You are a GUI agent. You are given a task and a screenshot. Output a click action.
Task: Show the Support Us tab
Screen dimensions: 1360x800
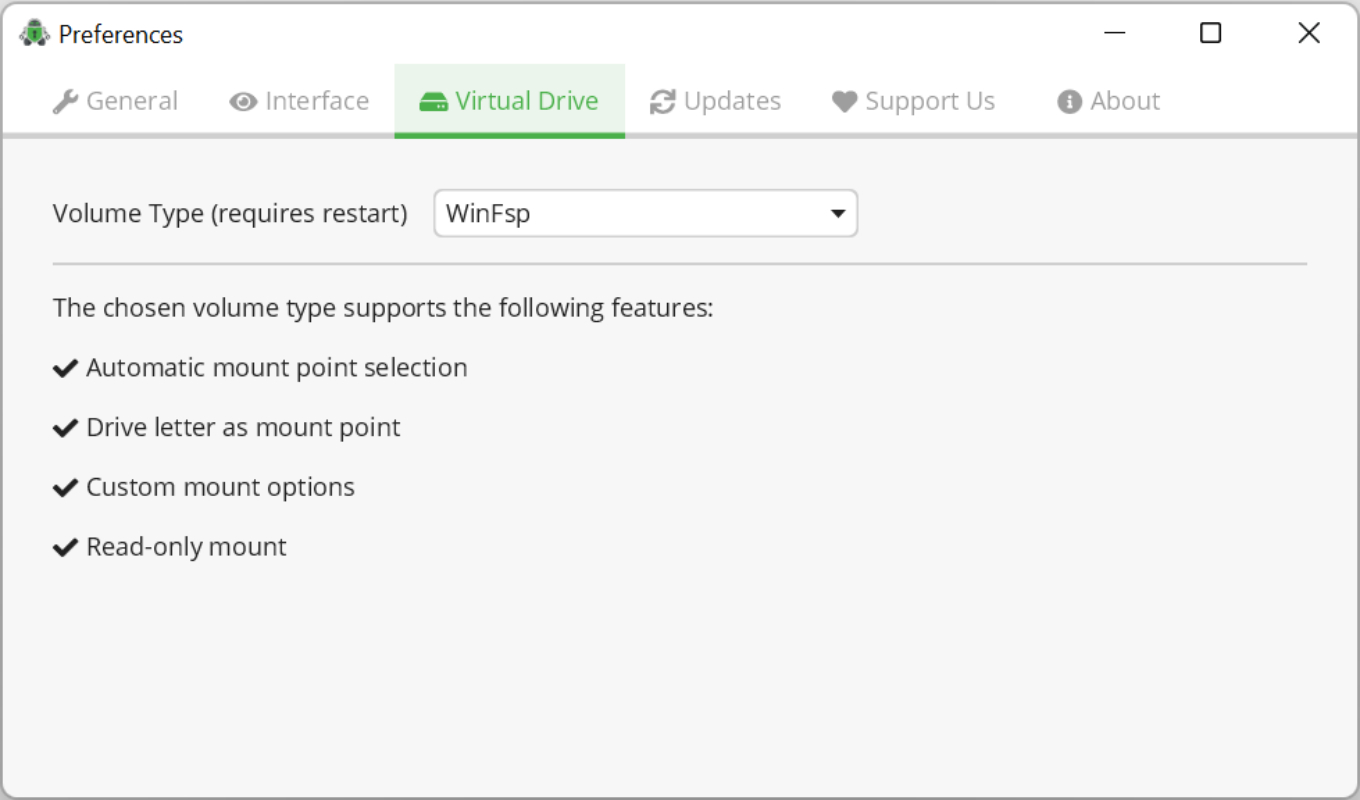point(914,101)
